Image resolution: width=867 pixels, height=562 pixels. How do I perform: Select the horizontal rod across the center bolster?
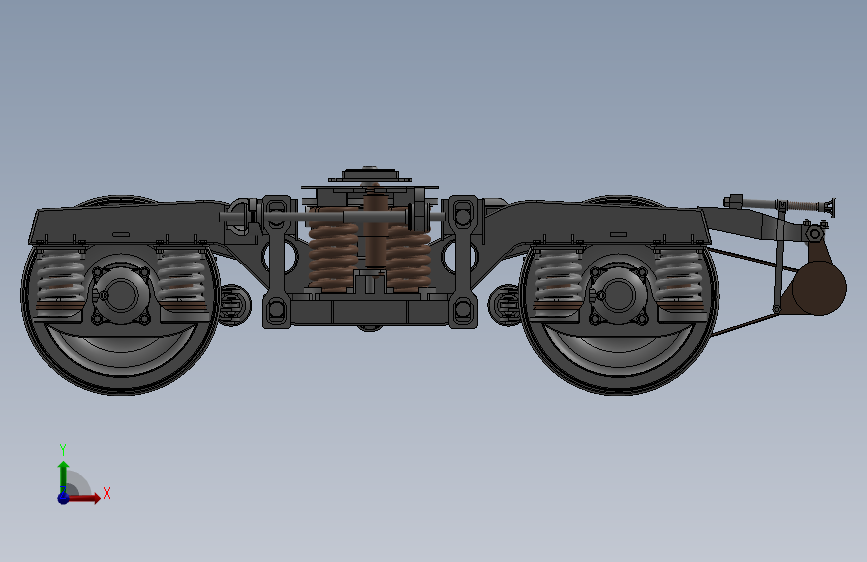[x=332, y=217]
